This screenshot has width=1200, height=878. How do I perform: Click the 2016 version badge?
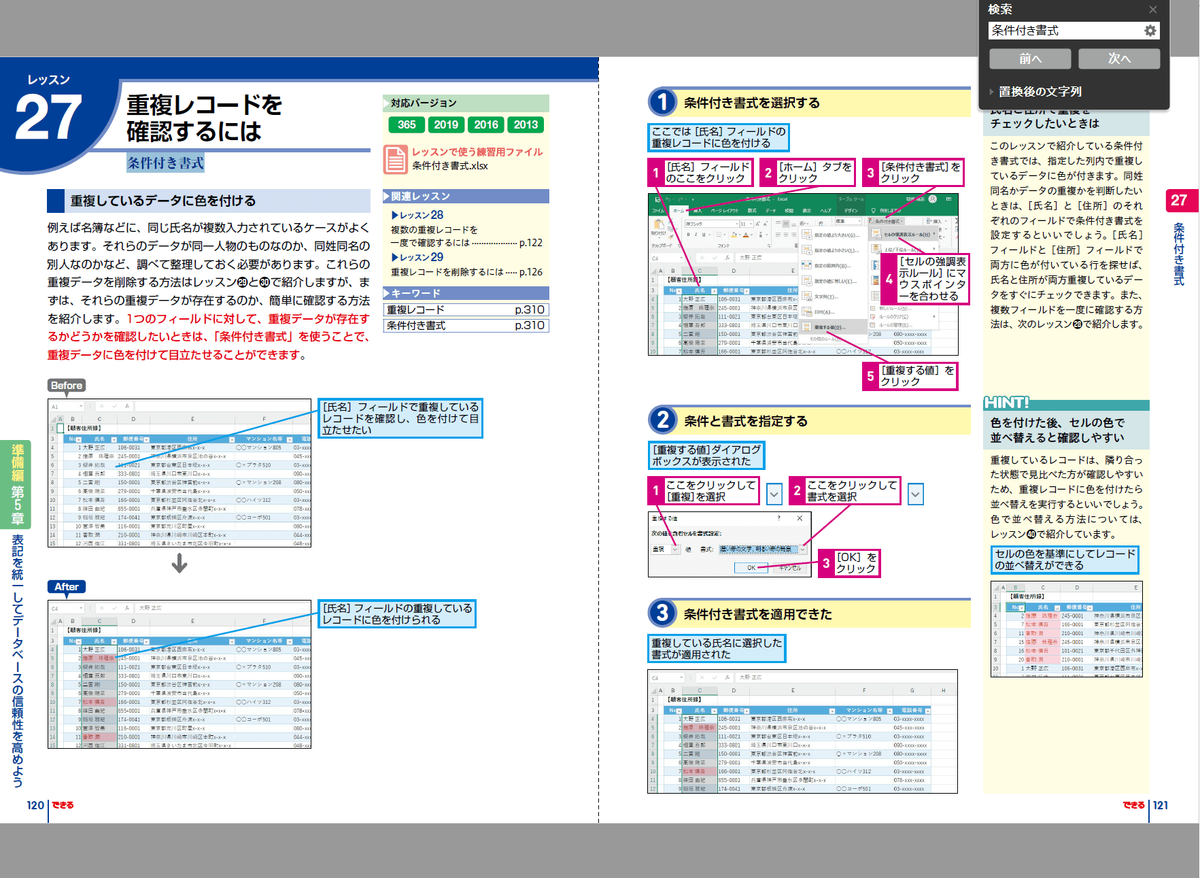click(486, 125)
